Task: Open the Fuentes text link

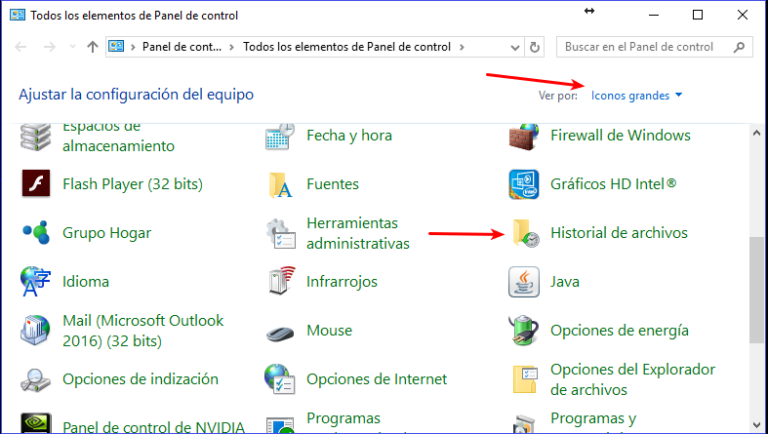Action: [333, 184]
